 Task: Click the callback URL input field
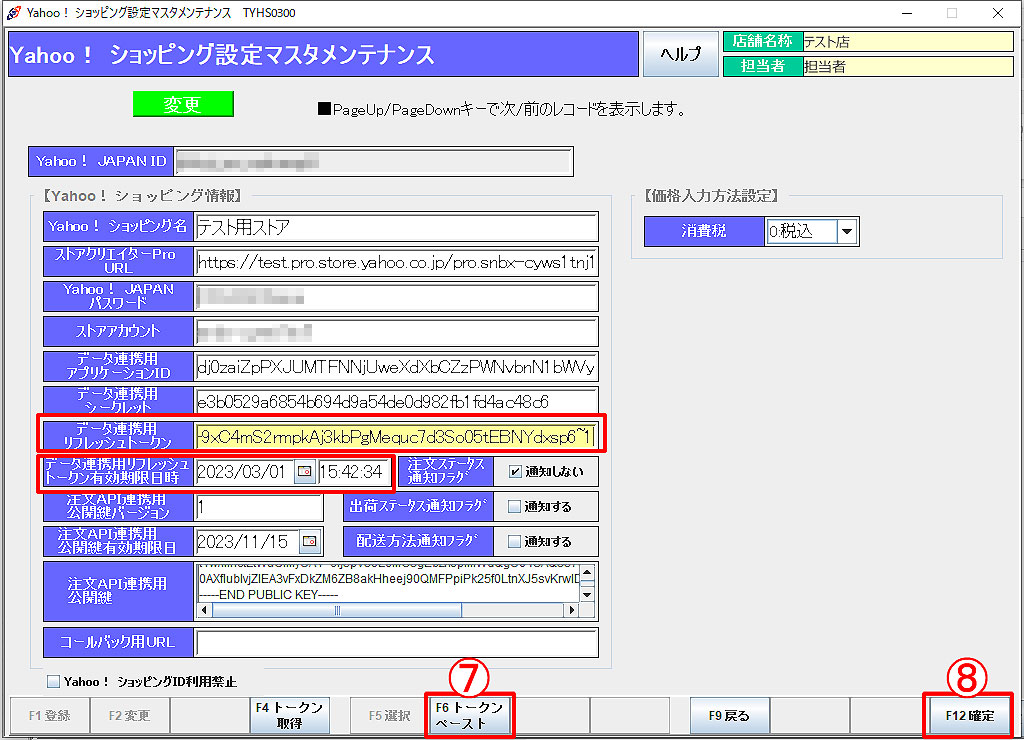click(396, 643)
